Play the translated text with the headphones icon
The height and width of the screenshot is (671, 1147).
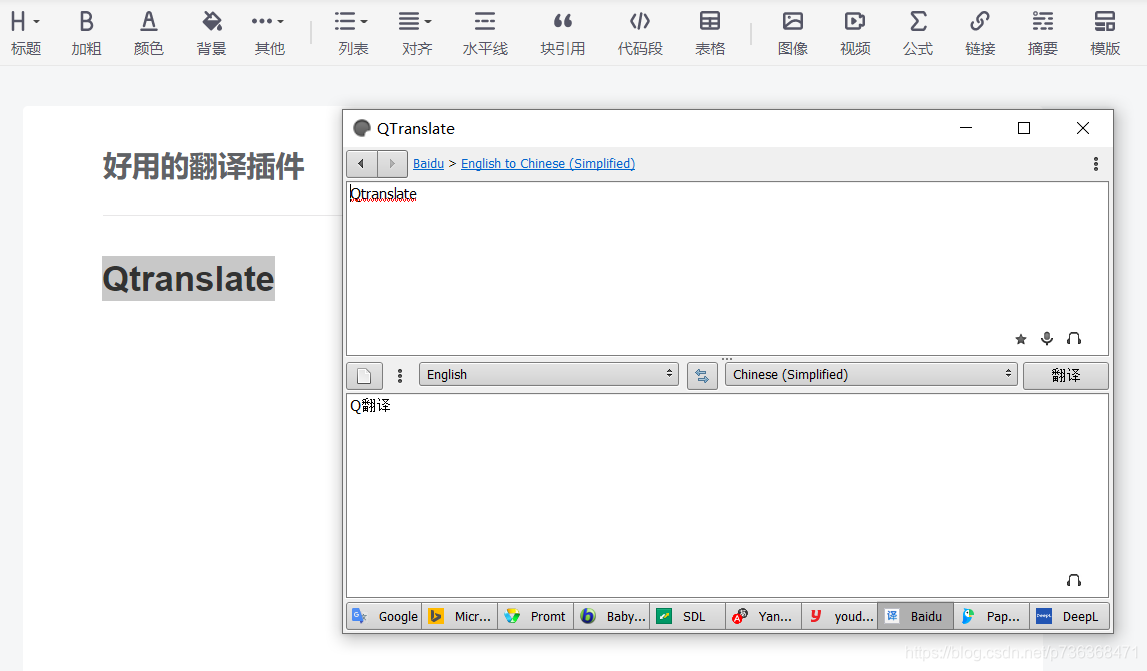[1074, 580]
